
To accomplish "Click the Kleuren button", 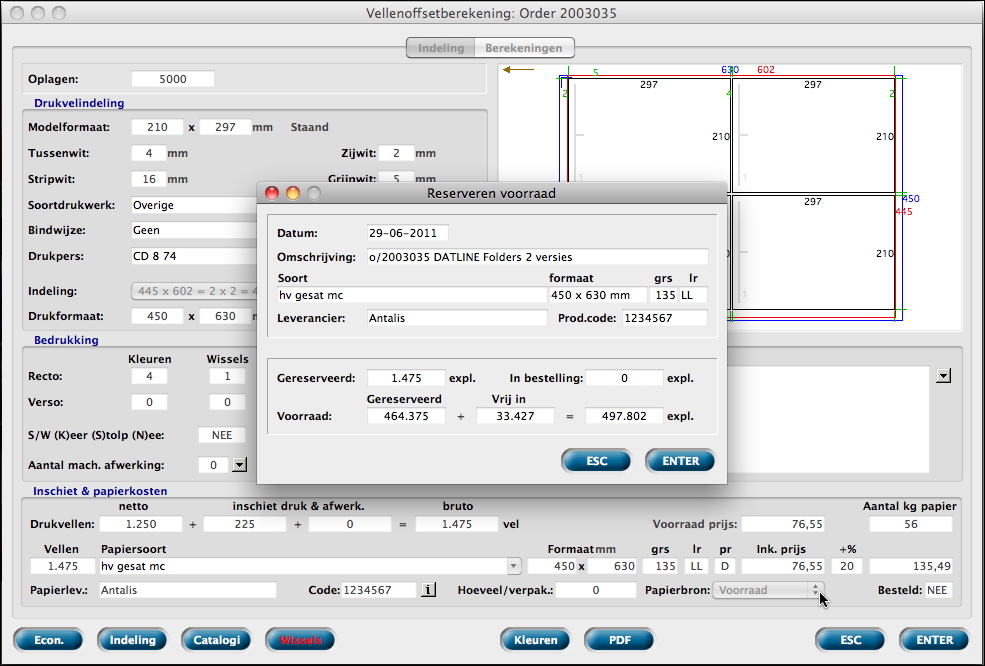I will (536, 640).
